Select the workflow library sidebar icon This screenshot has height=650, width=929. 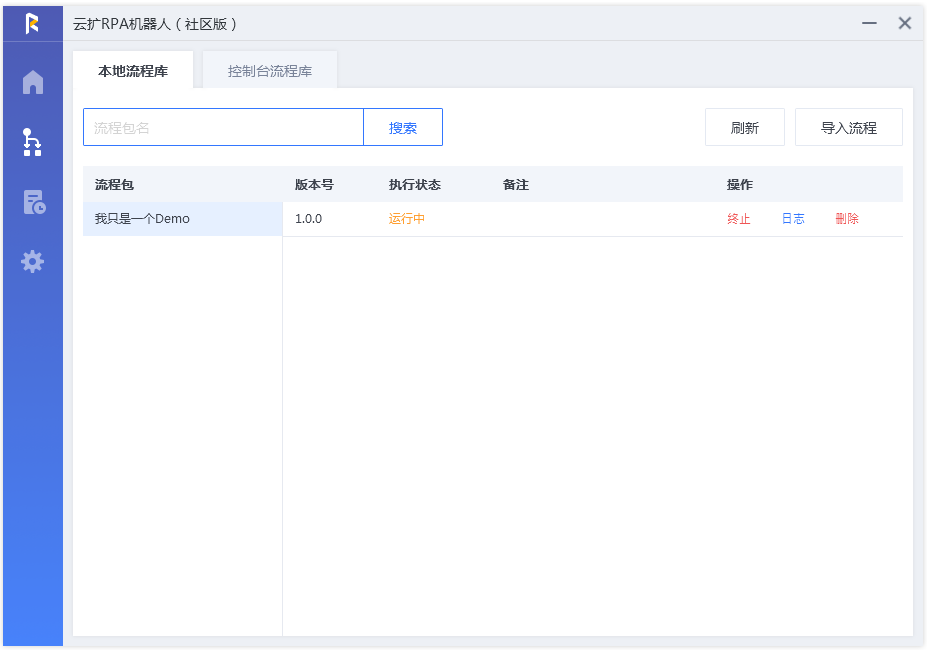point(33,142)
